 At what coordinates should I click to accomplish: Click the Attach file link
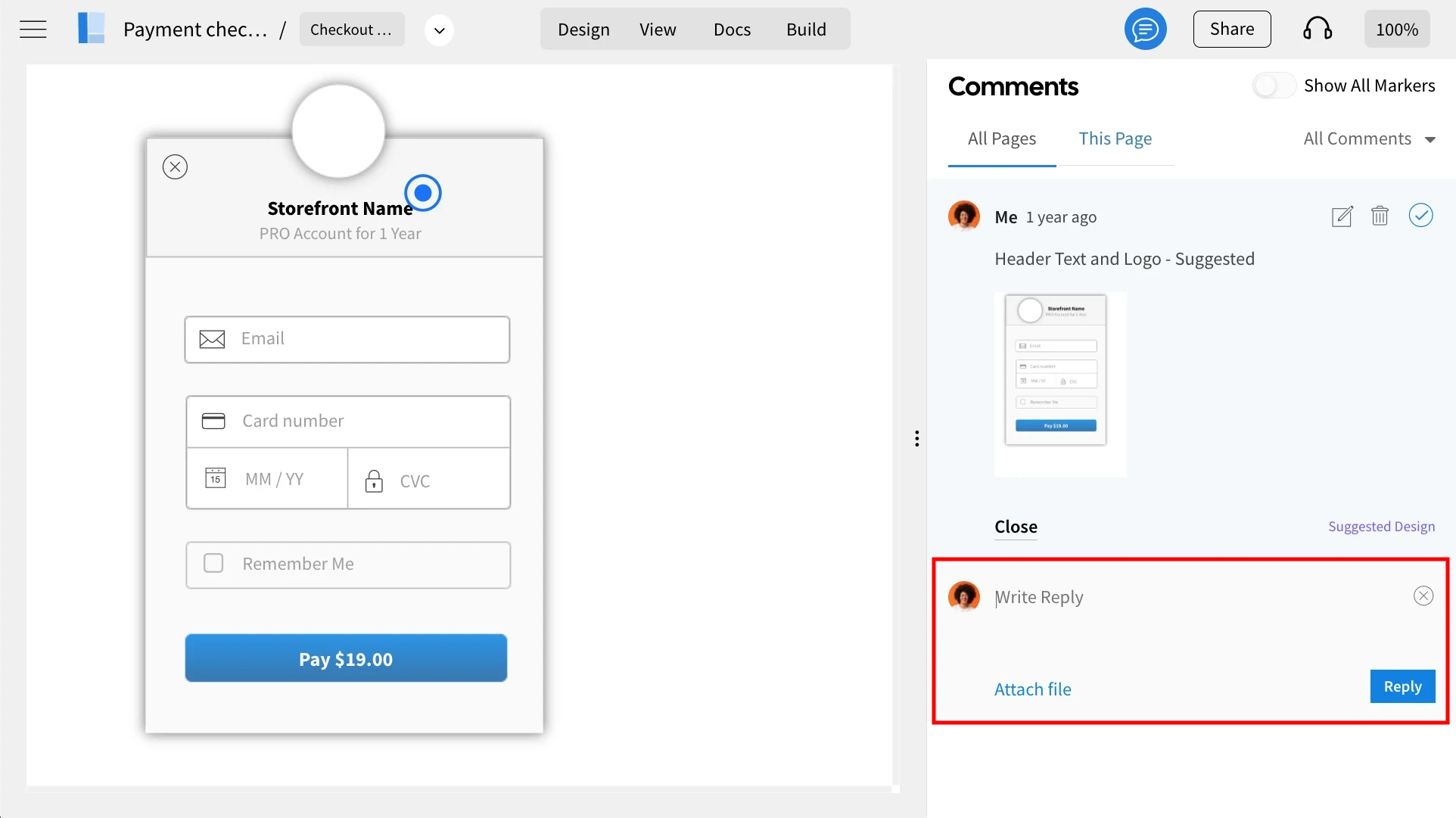click(x=1032, y=689)
